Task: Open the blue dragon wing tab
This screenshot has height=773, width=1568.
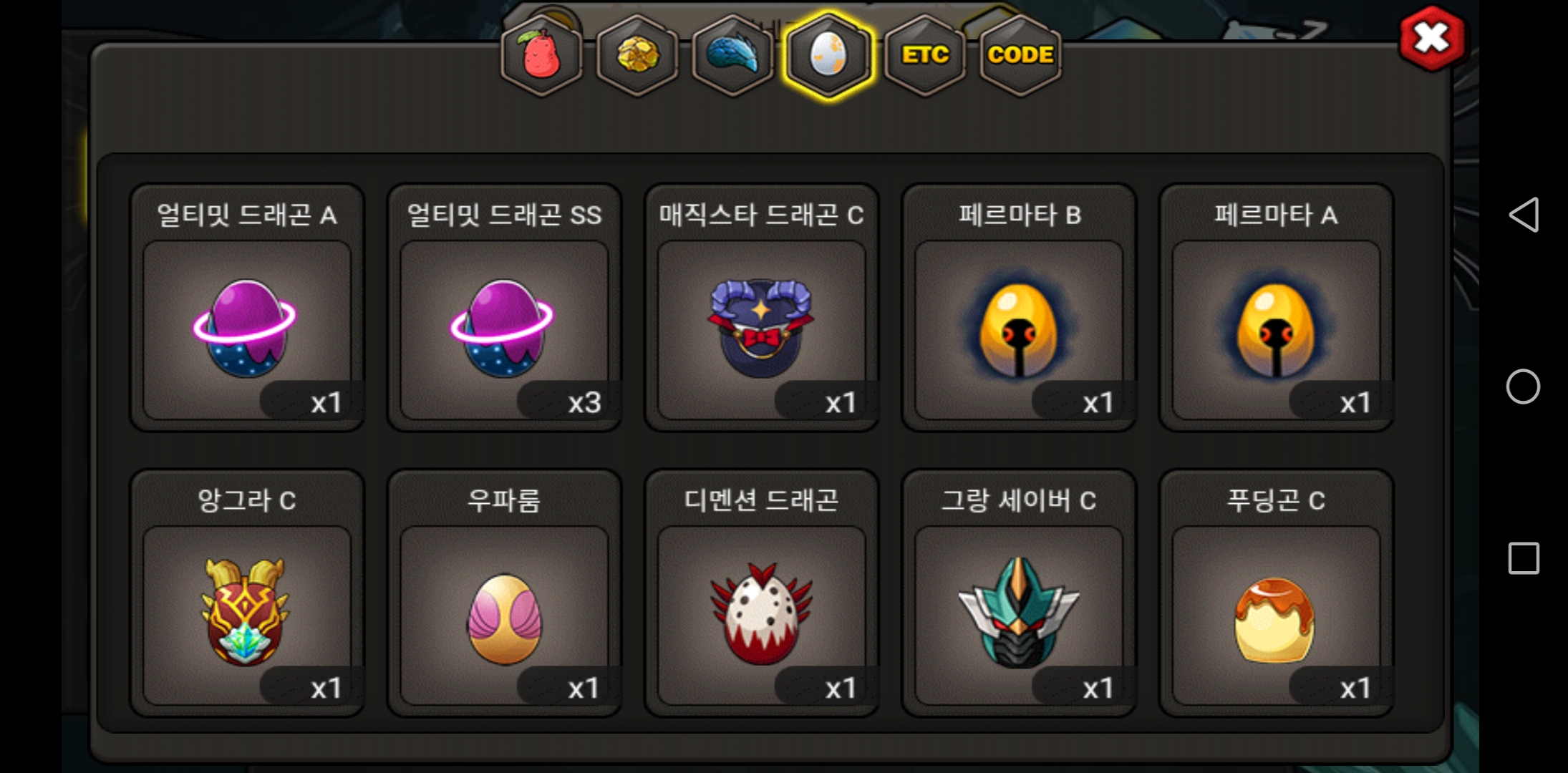Action: click(x=732, y=55)
